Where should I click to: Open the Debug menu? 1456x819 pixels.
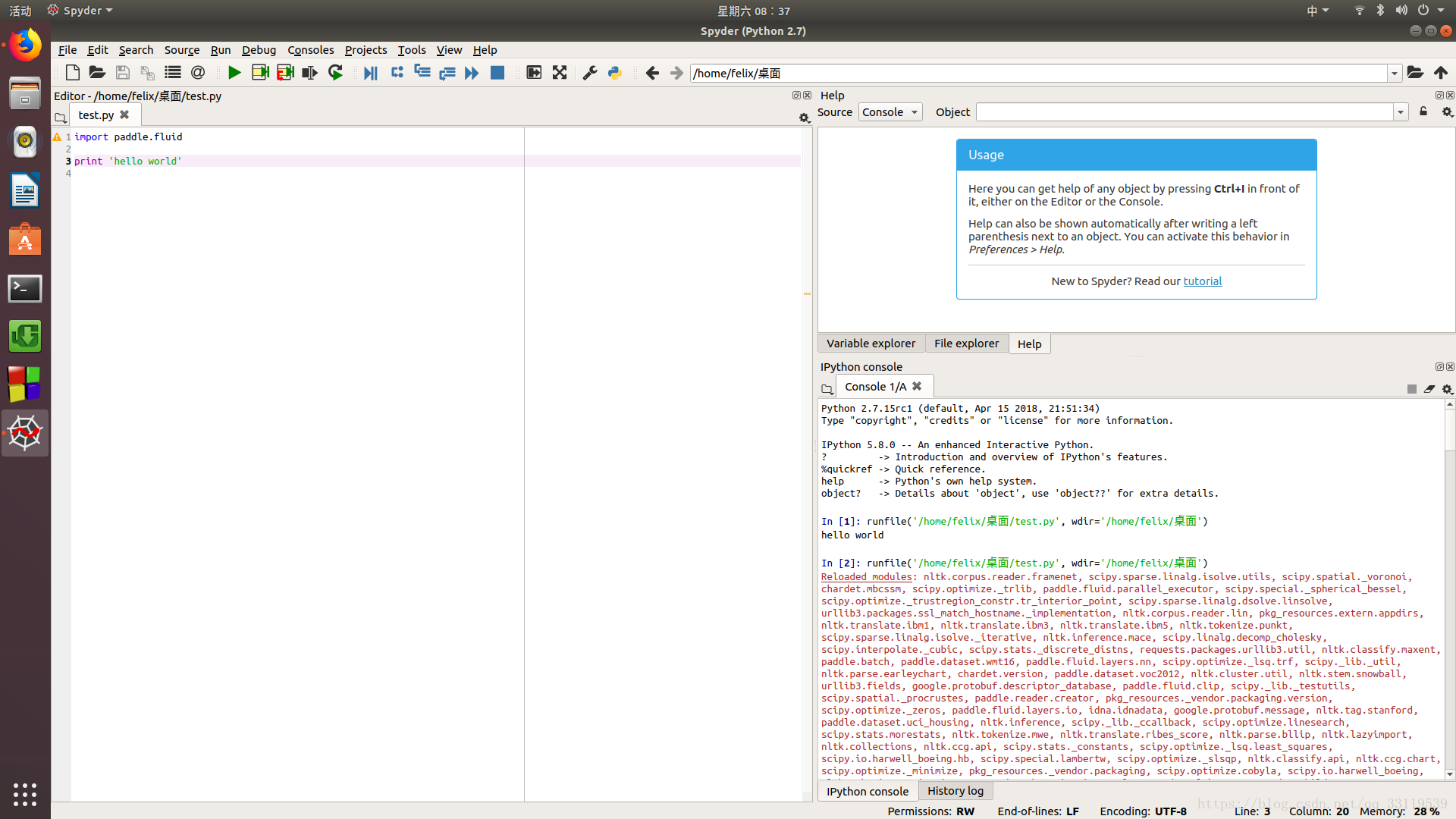tap(259, 50)
